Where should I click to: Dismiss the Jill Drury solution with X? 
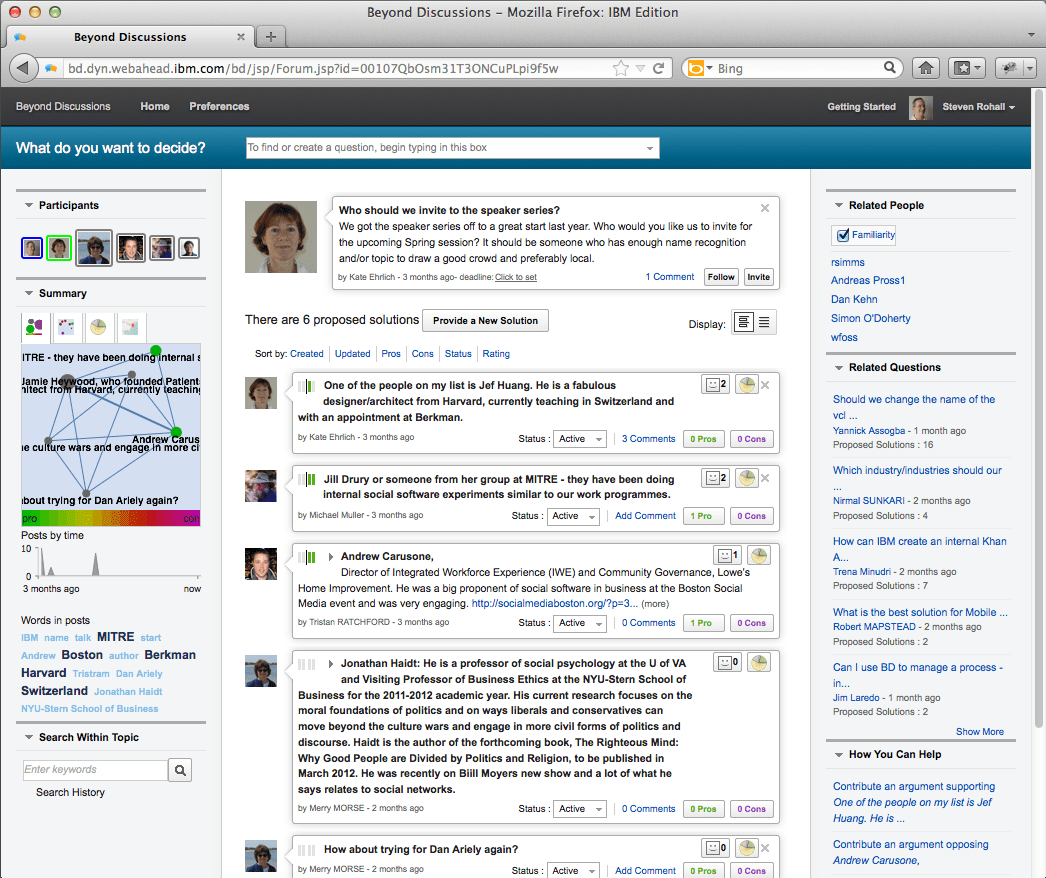point(765,478)
